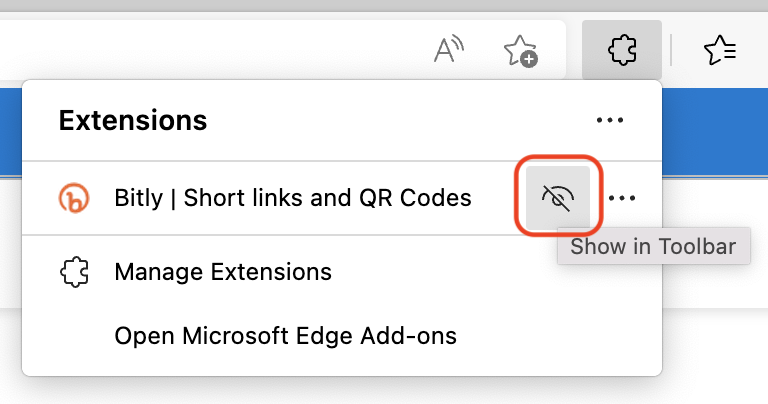The image size is (768, 404).
Task: Click the puzzle icon next to Manage Extensions
Action: click(x=74, y=272)
